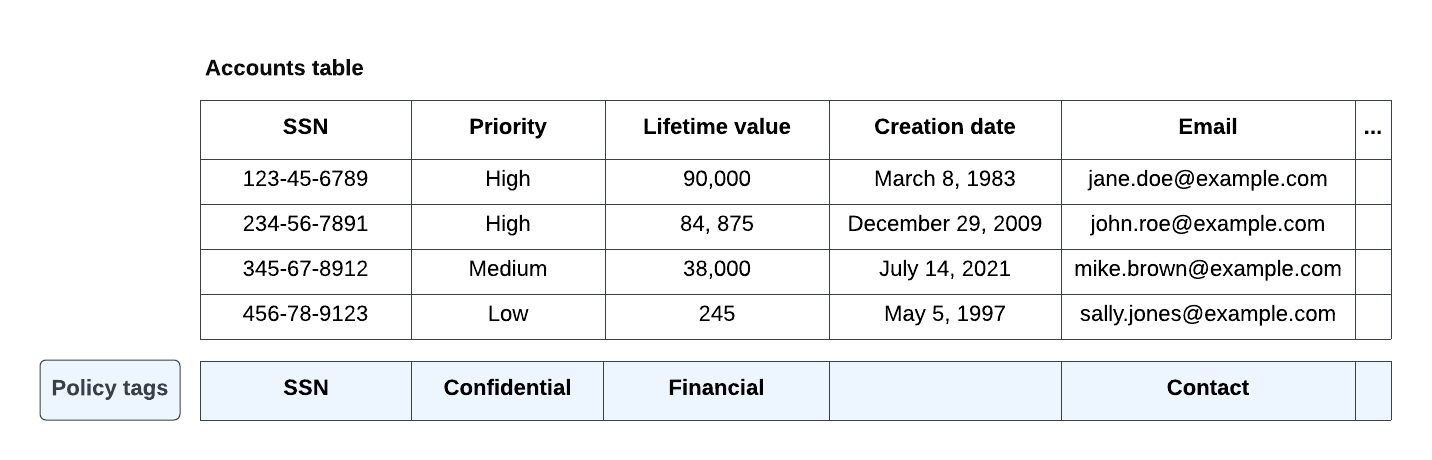Click the SSN cell 123-45-6789
The width and height of the screenshot is (1432, 460).
(305, 180)
